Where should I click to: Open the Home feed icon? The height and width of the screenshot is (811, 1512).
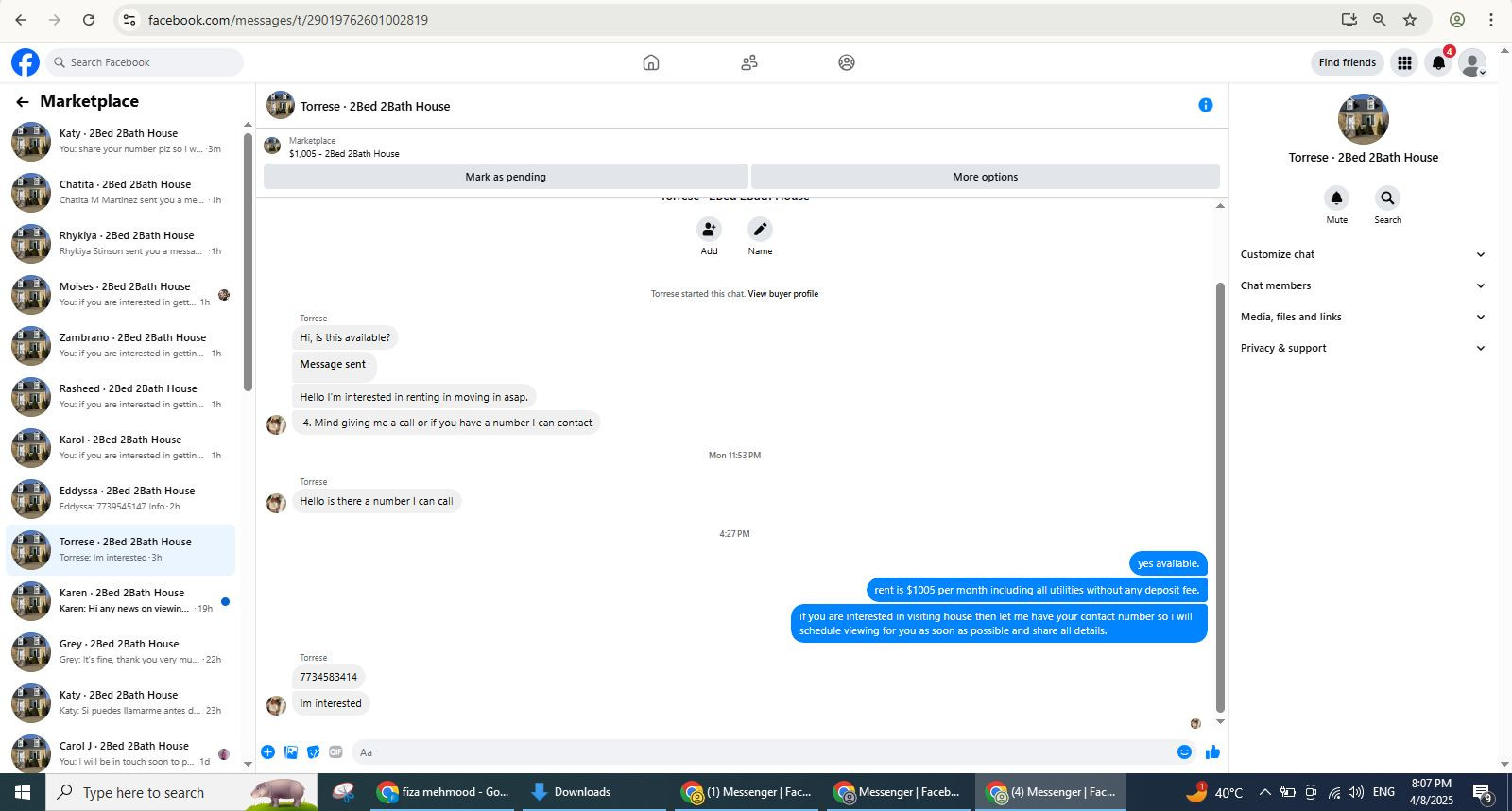point(651,62)
